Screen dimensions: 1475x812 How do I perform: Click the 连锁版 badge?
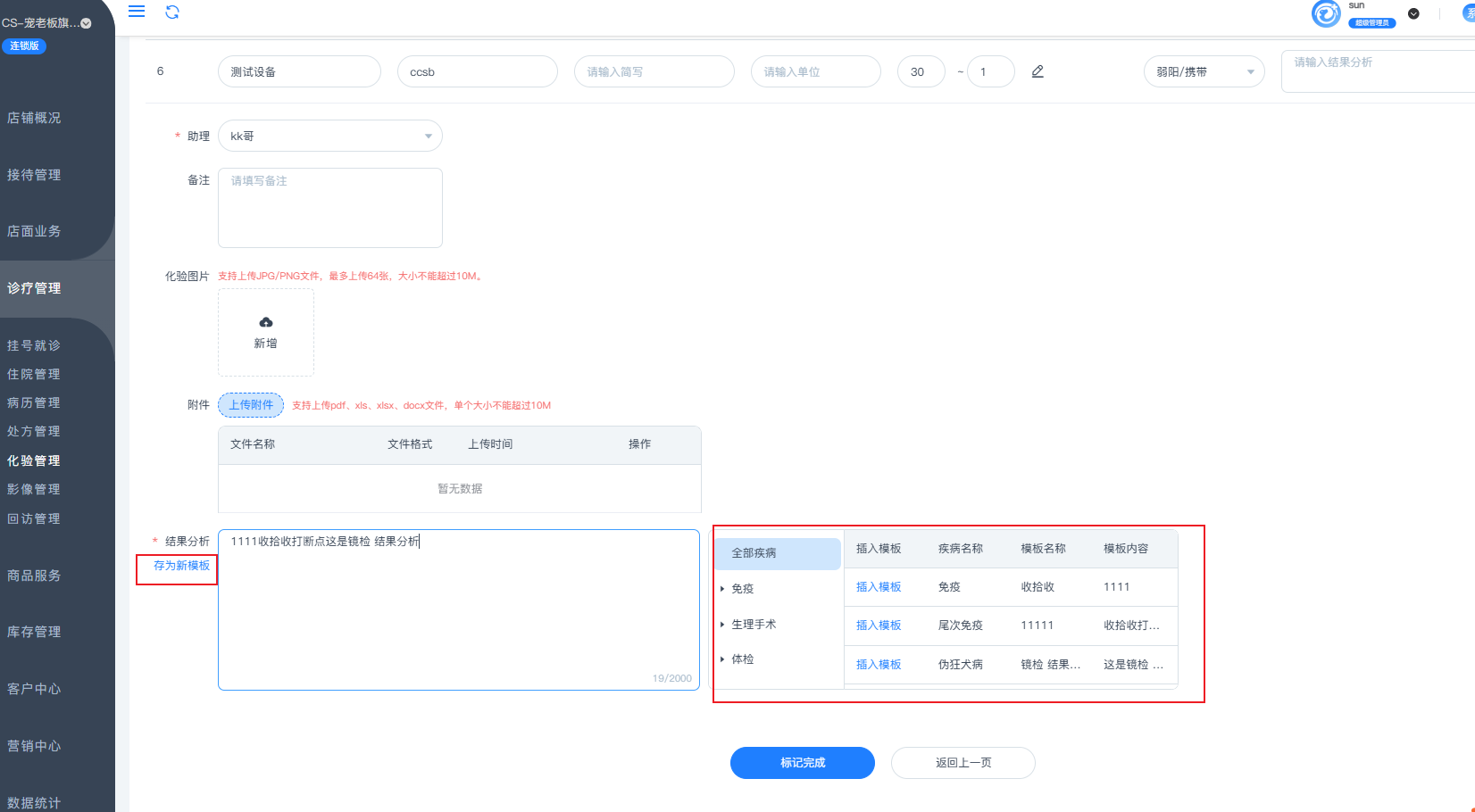pyautogui.click(x=24, y=46)
